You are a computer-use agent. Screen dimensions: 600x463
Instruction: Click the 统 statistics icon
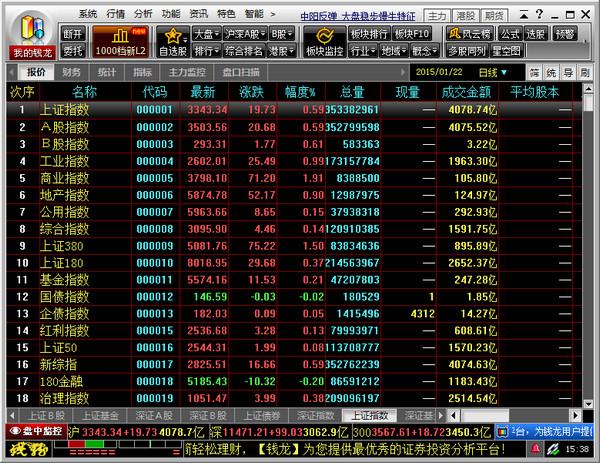[551, 73]
